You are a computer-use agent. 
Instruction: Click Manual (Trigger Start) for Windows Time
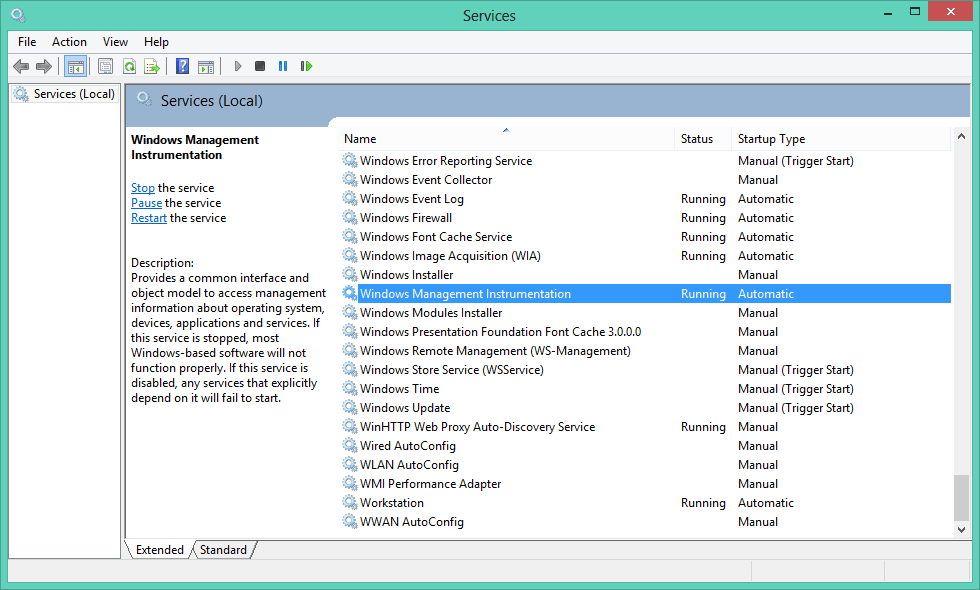click(x=796, y=389)
